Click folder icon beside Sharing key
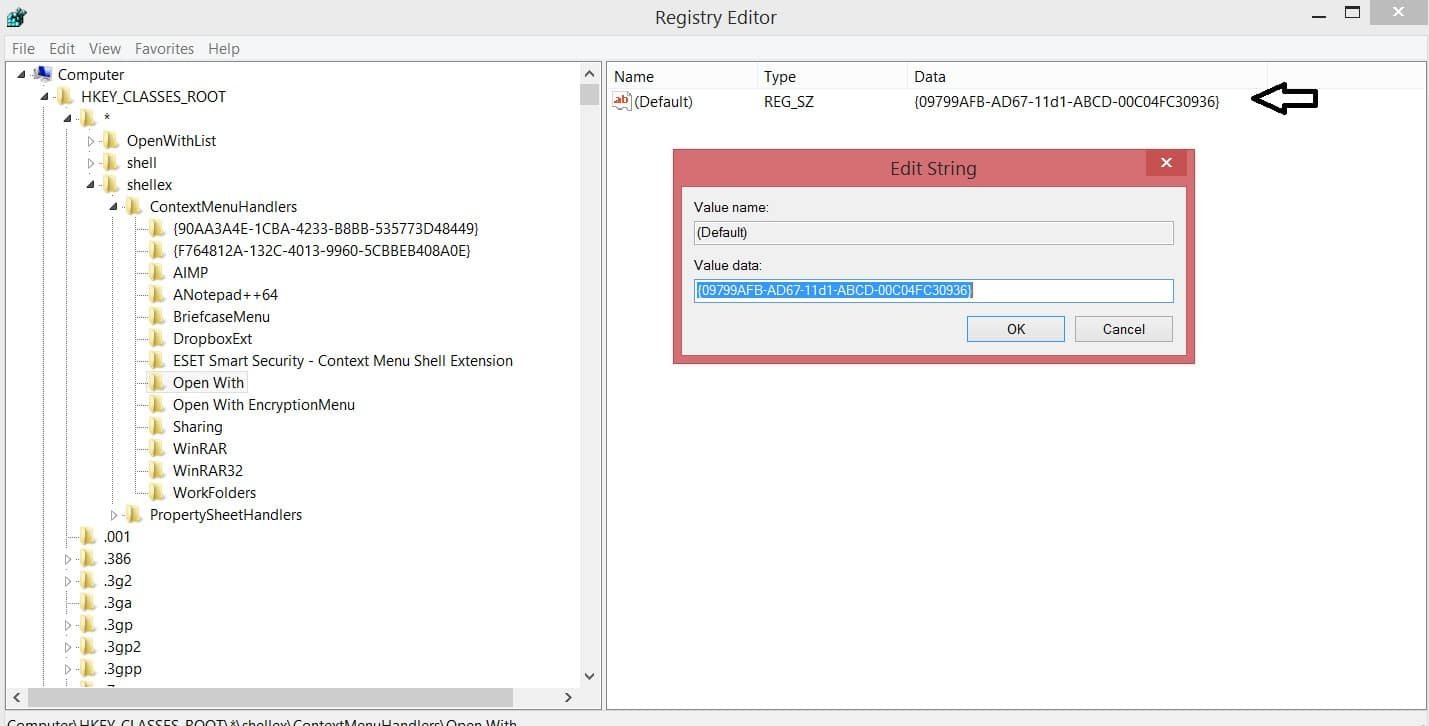The image size is (1429, 726). (157, 427)
